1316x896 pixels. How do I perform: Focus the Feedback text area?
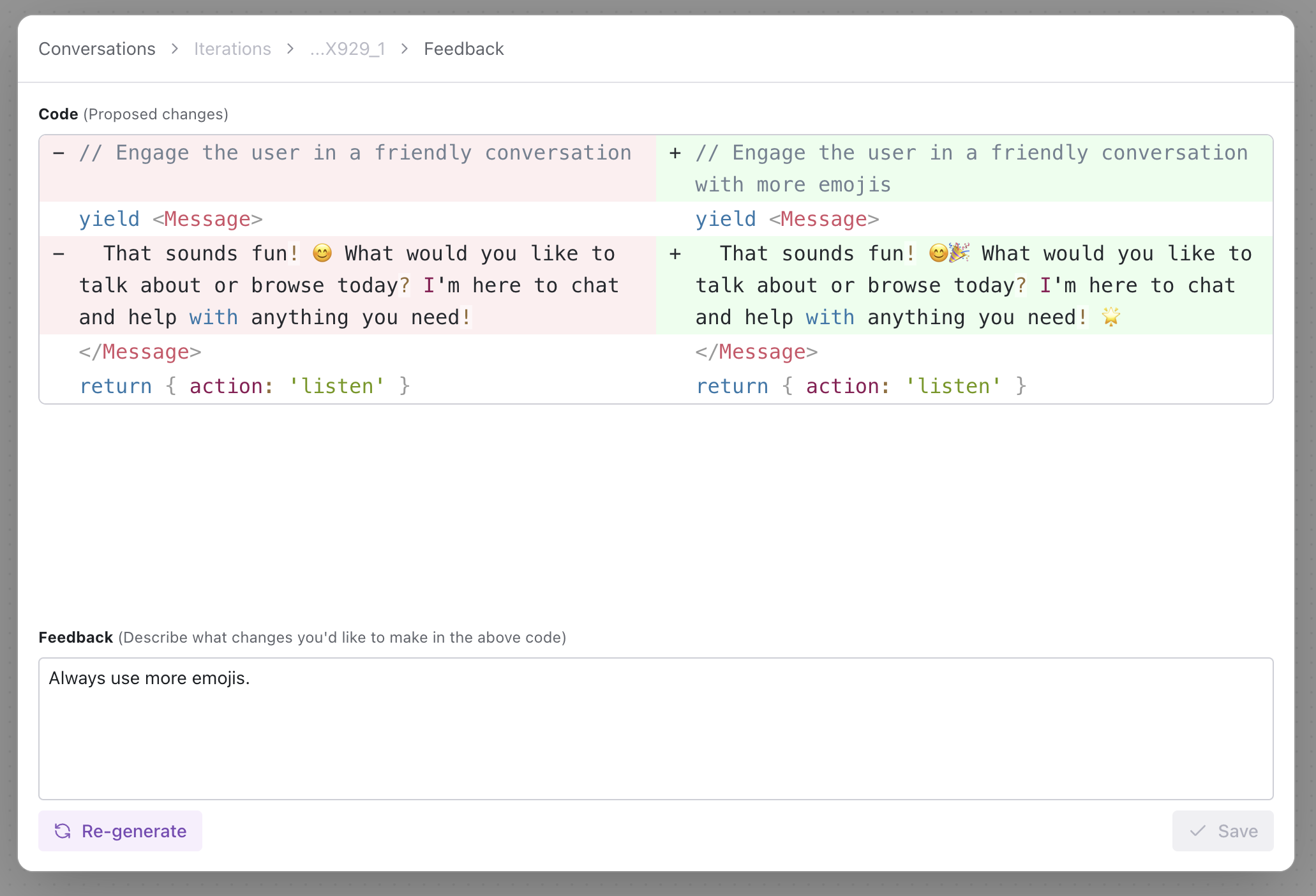[655, 729]
